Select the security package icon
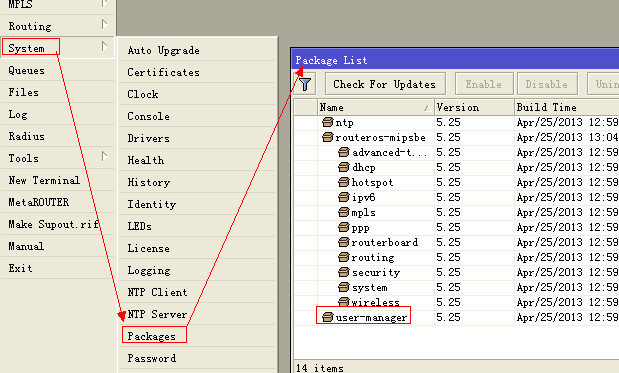Image resolution: width=619 pixels, height=373 pixels. pyautogui.click(x=344, y=272)
